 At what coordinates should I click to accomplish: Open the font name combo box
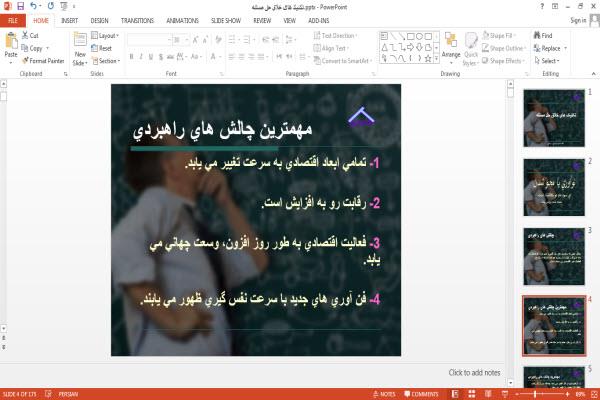click(x=149, y=40)
